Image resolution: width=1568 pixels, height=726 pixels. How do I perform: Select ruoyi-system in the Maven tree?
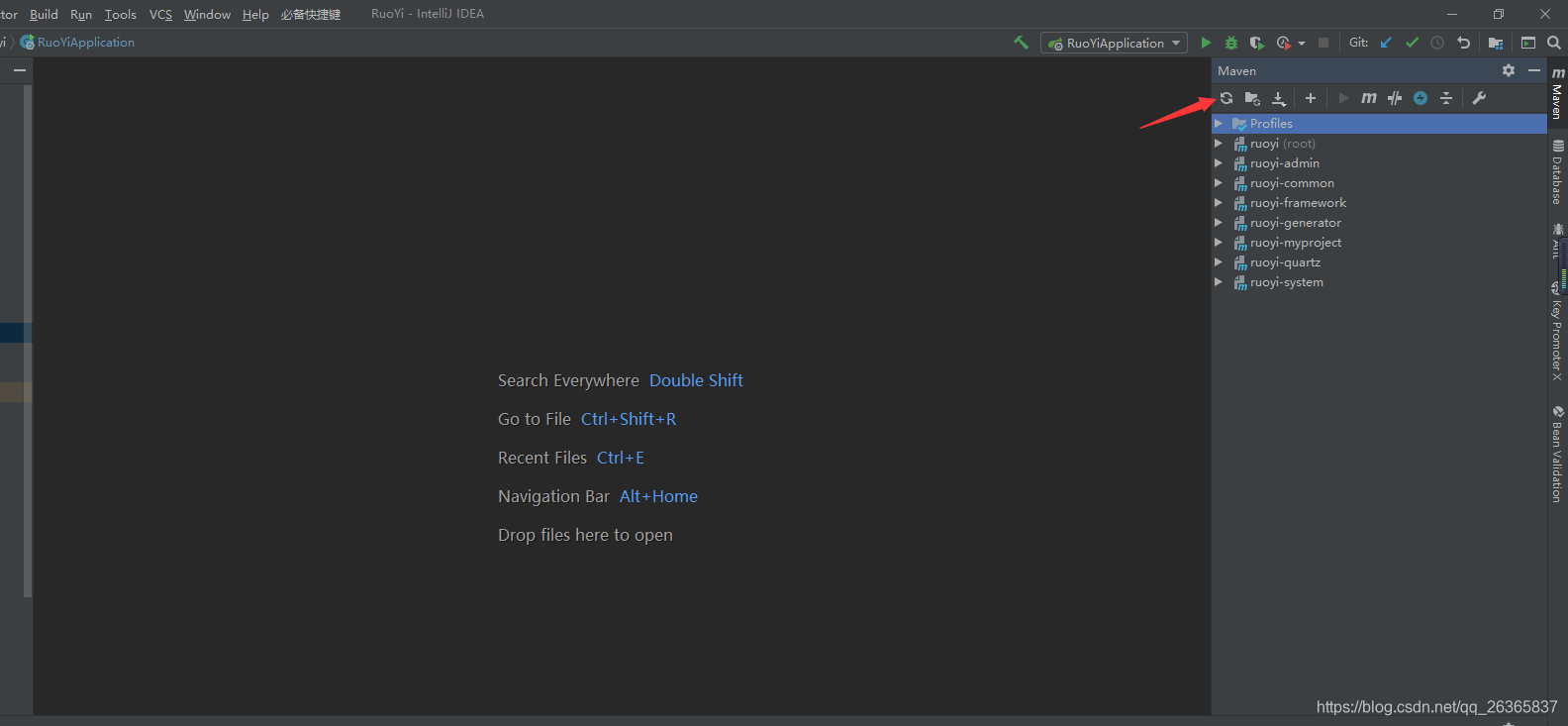point(1287,282)
